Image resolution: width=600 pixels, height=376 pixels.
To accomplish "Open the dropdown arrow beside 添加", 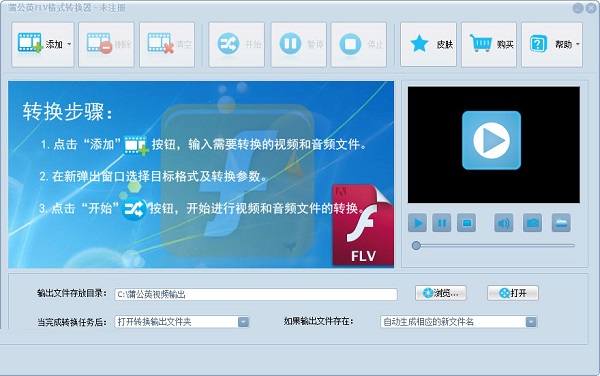I will pos(69,44).
